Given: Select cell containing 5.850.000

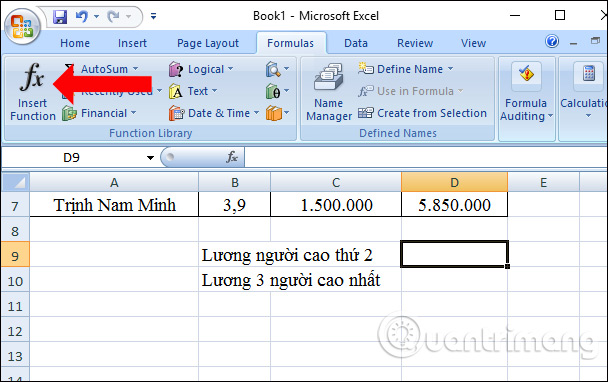Looking at the screenshot, I should pyautogui.click(x=454, y=205).
